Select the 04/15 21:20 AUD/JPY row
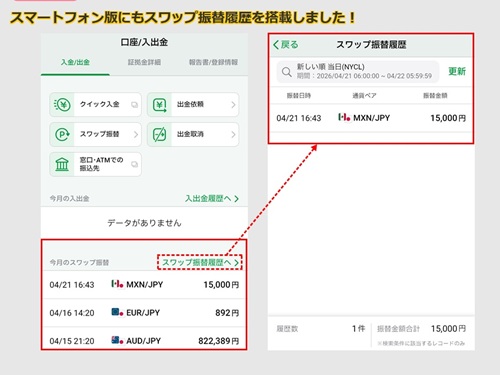 (x=144, y=339)
